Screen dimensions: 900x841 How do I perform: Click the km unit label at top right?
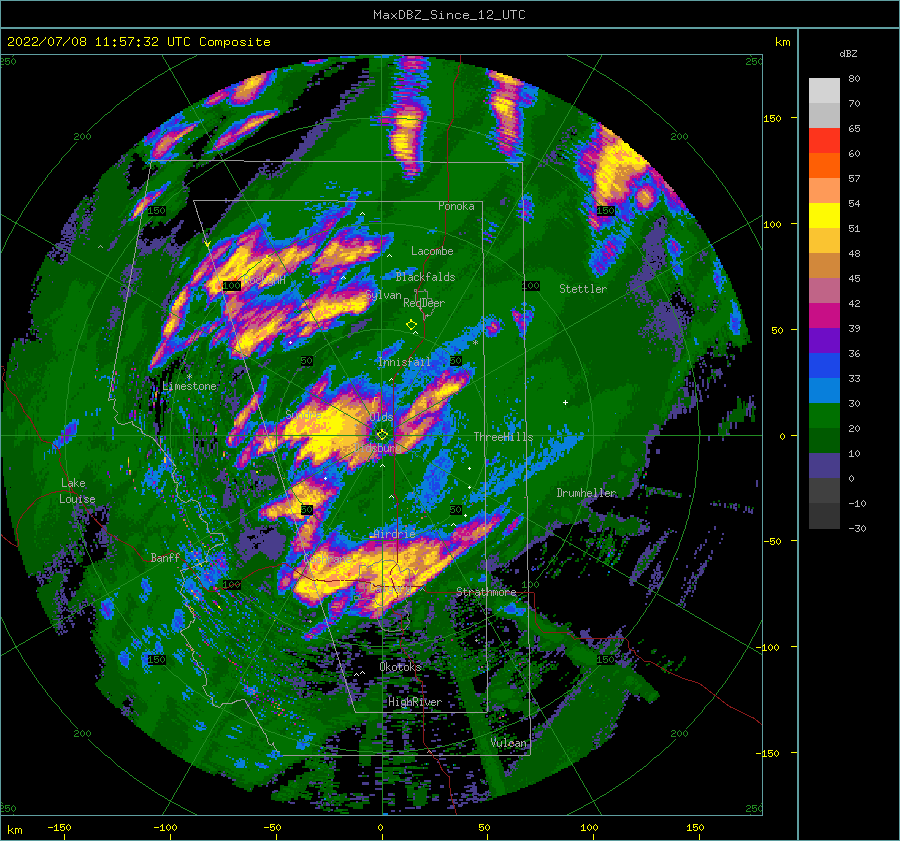782,42
